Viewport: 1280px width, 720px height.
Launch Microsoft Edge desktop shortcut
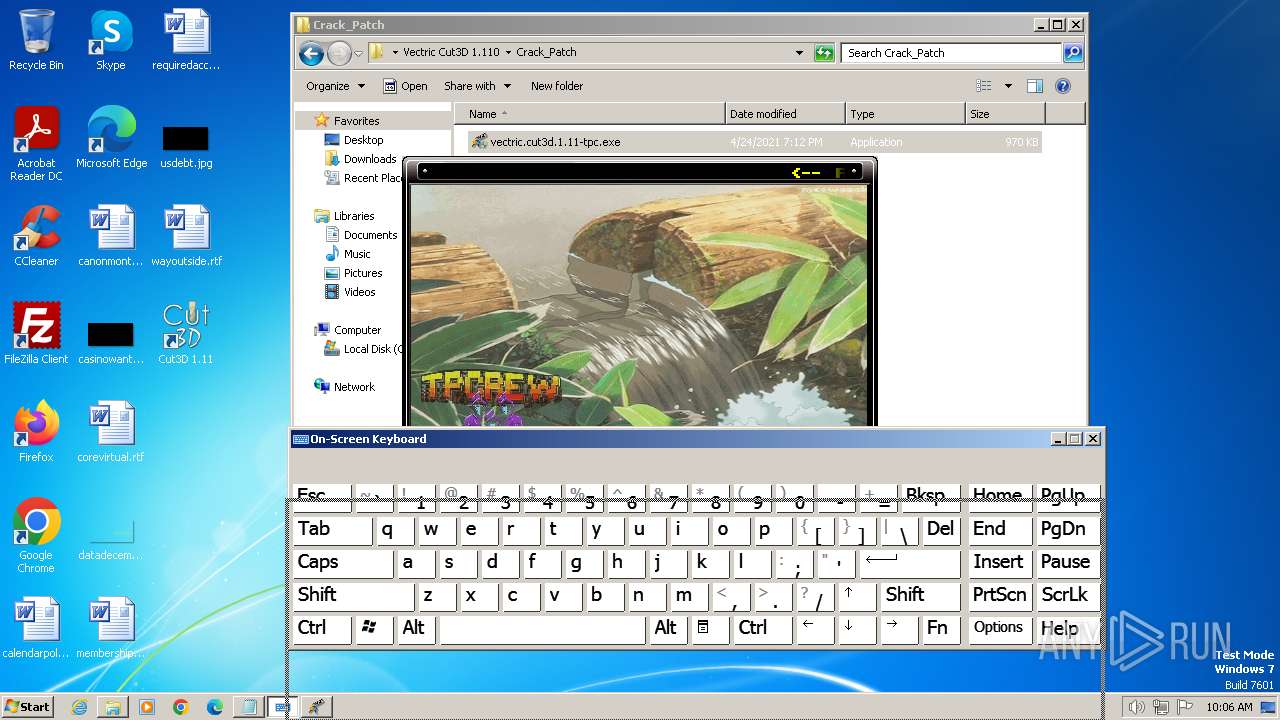(111, 138)
